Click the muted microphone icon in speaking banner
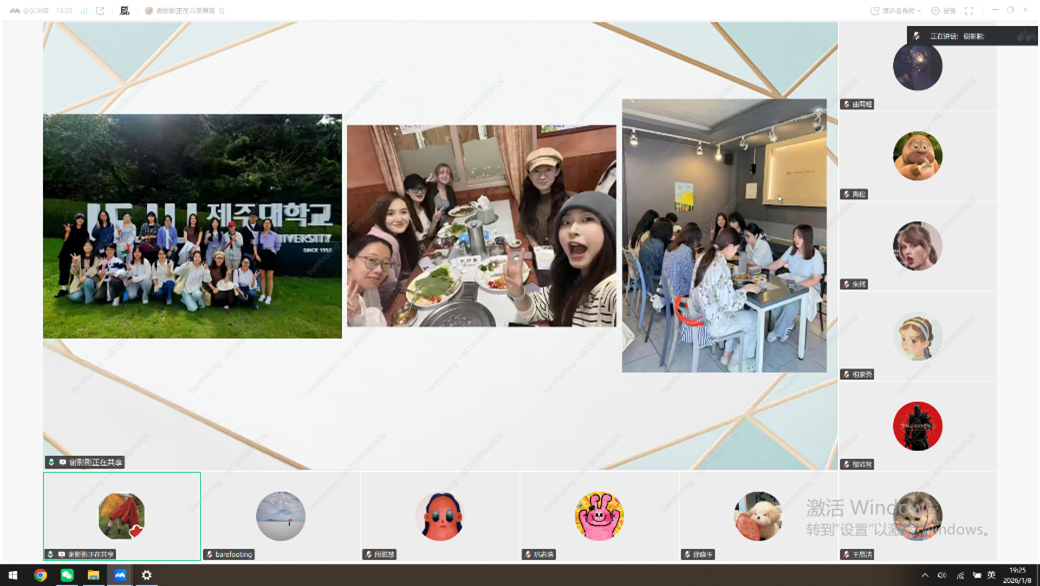 pyautogui.click(x=917, y=36)
